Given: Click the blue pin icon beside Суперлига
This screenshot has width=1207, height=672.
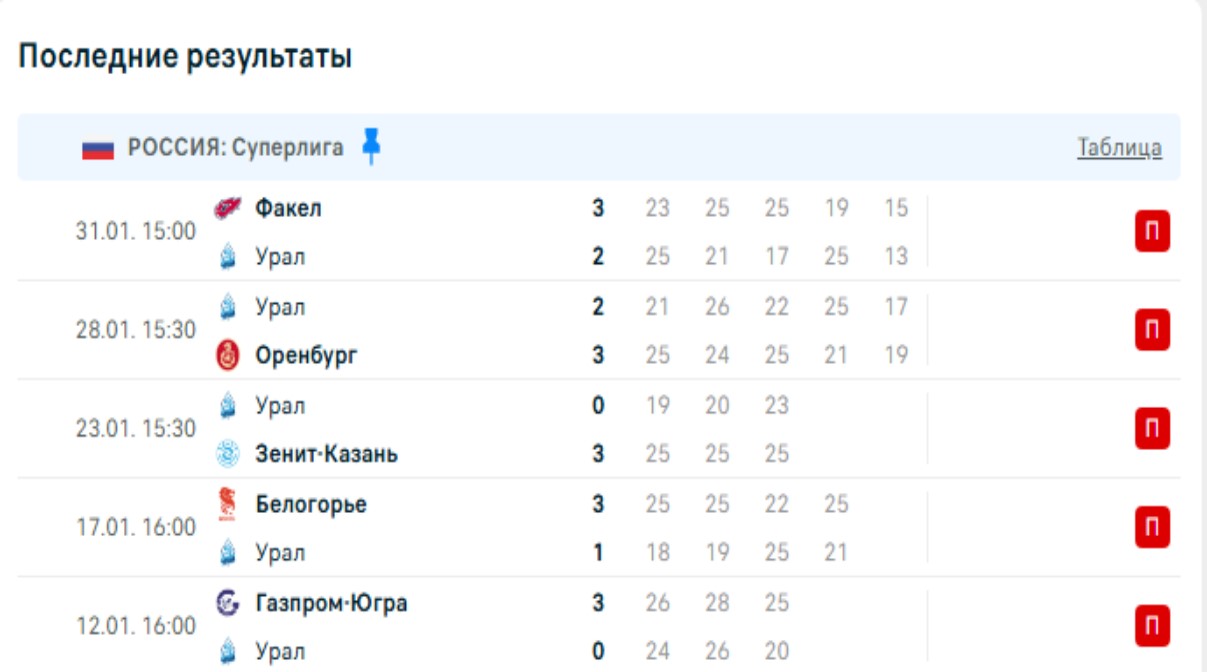Looking at the screenshot, I should click(372, 146).
